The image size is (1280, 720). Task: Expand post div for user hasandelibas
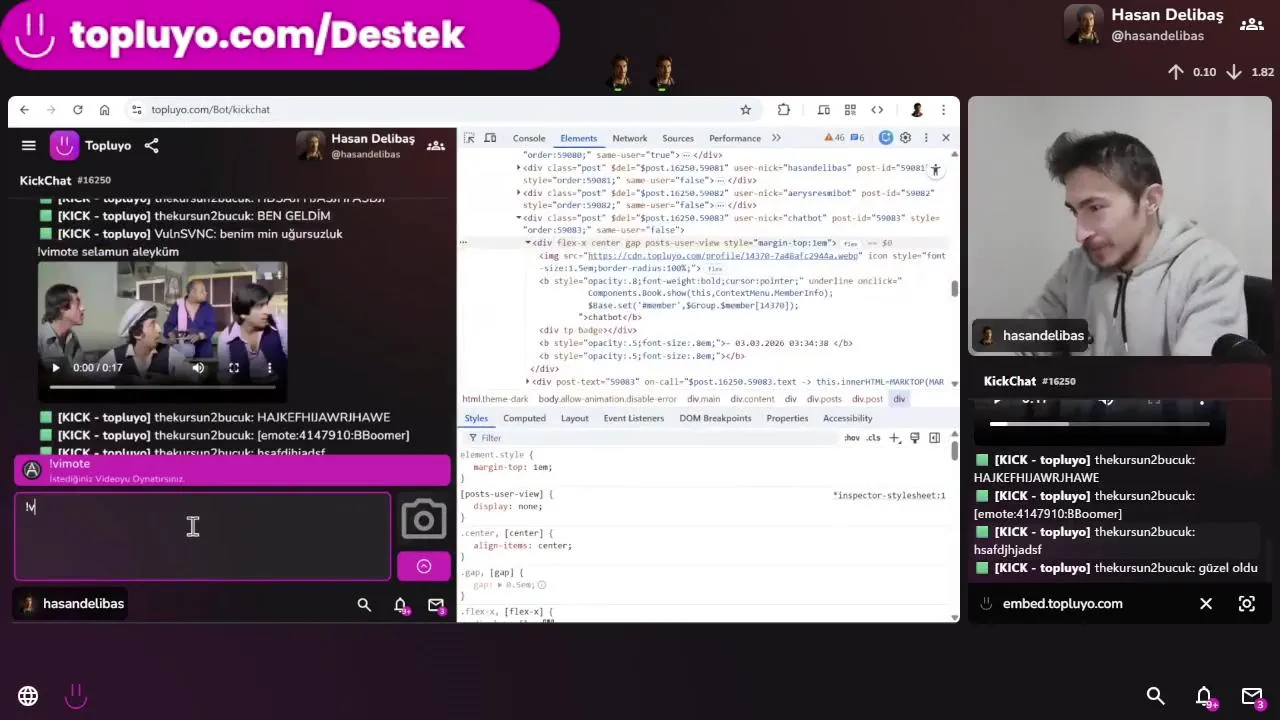pyautogui.click(x=519, y=168)
